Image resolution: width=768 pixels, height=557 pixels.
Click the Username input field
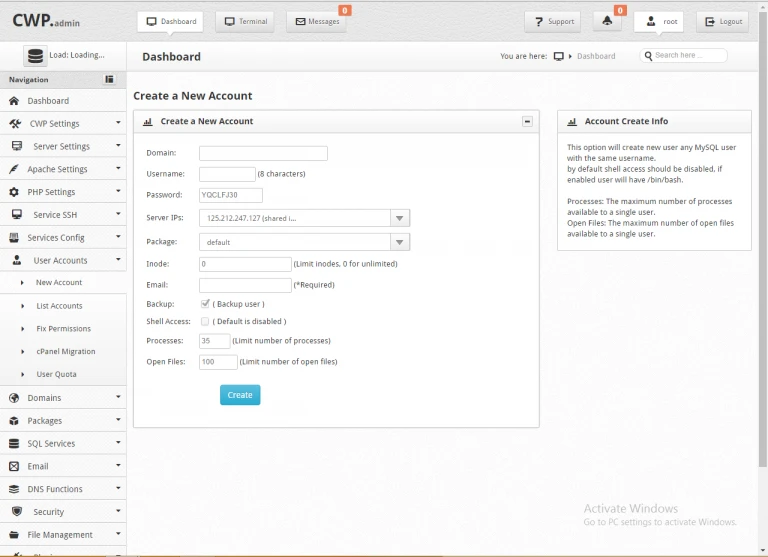coord(227,174)
